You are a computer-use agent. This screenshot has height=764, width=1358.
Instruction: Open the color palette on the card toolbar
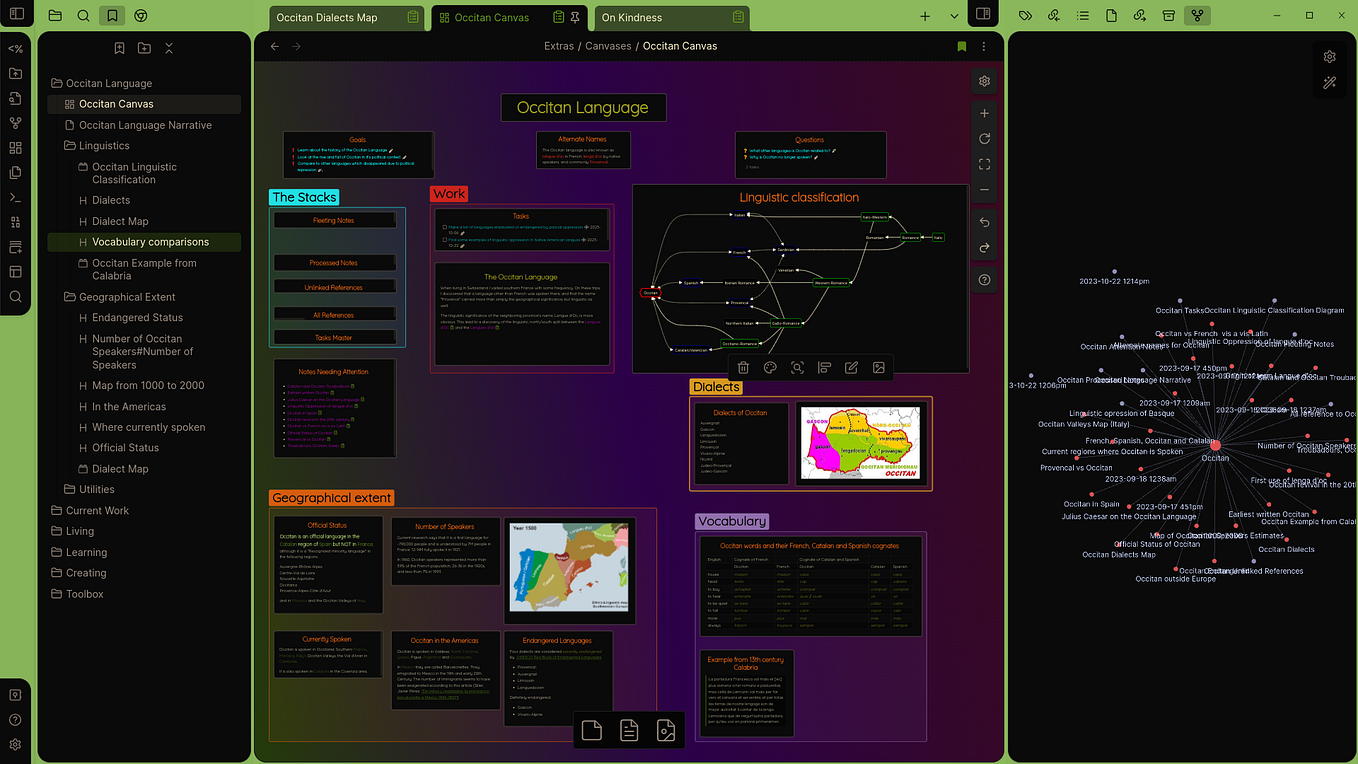770,367
